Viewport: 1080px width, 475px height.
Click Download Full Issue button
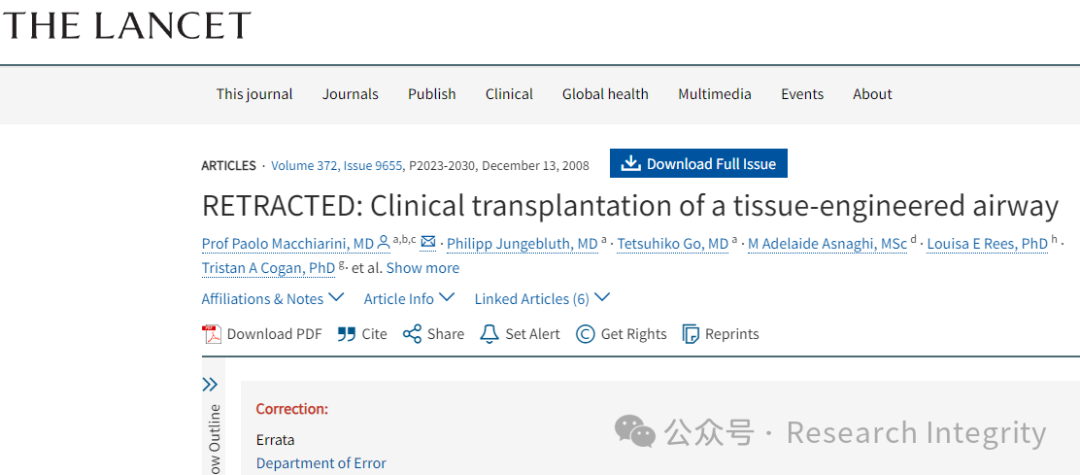[x=698, y=164]
